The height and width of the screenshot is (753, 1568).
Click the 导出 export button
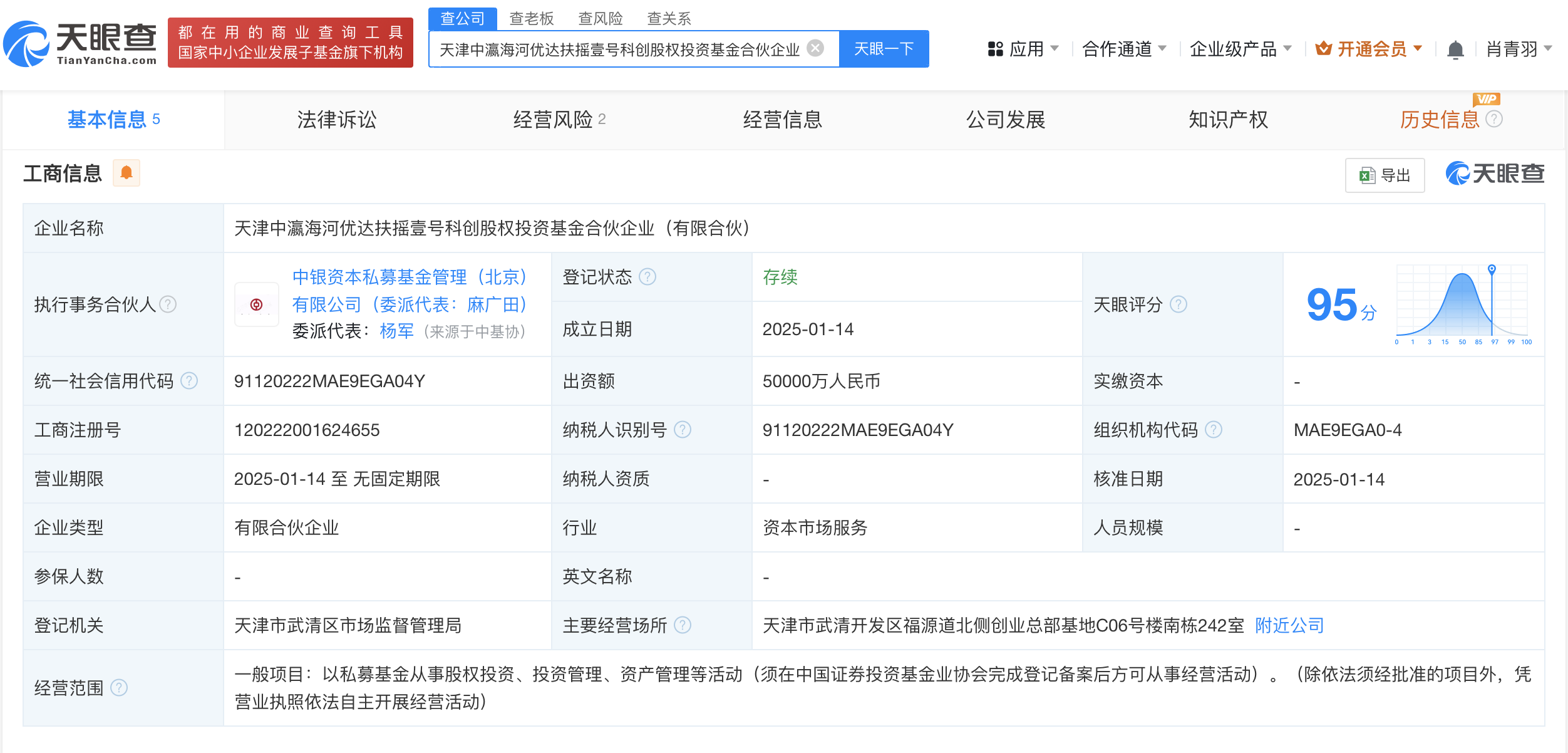coord(1385,175)
